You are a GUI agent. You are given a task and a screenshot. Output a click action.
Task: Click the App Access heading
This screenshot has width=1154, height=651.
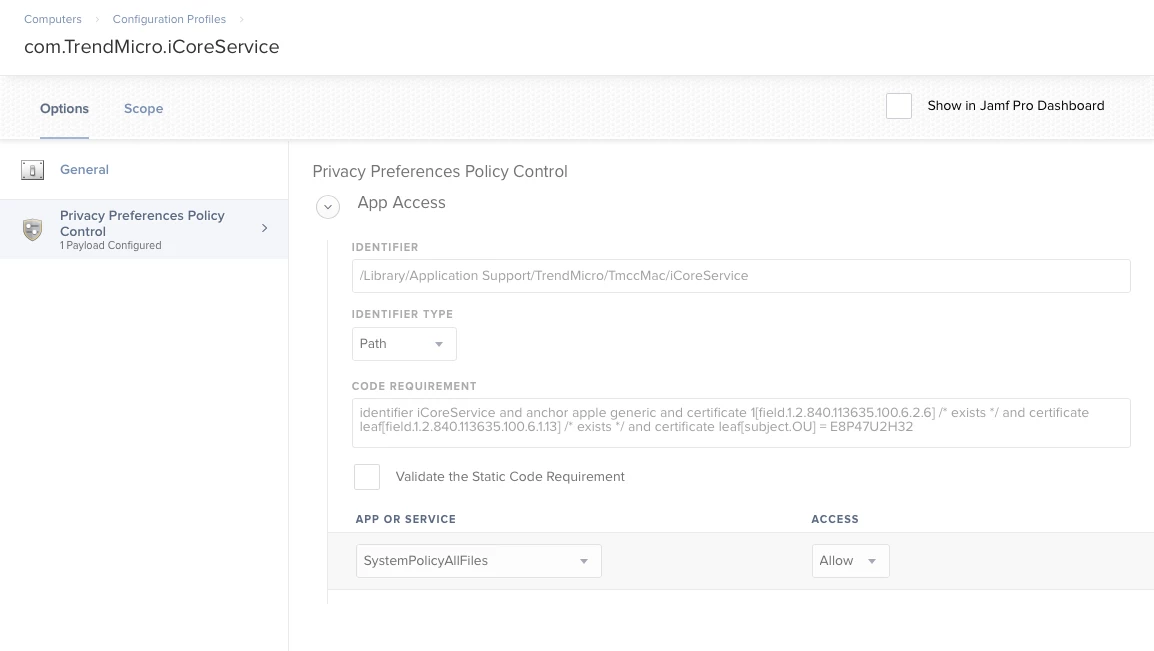point(402,203)
